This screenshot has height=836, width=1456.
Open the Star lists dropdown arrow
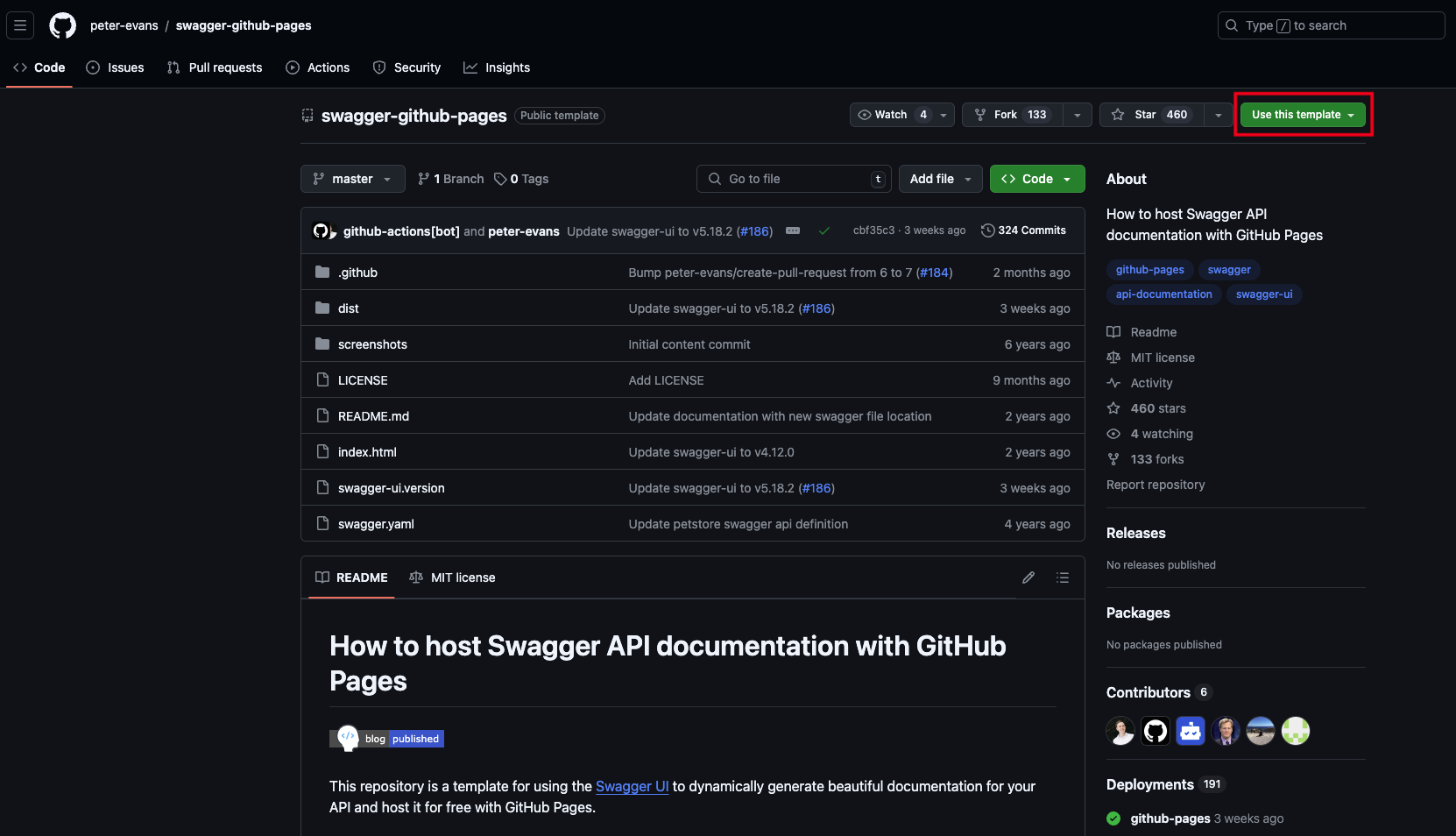pos(1219,115)
